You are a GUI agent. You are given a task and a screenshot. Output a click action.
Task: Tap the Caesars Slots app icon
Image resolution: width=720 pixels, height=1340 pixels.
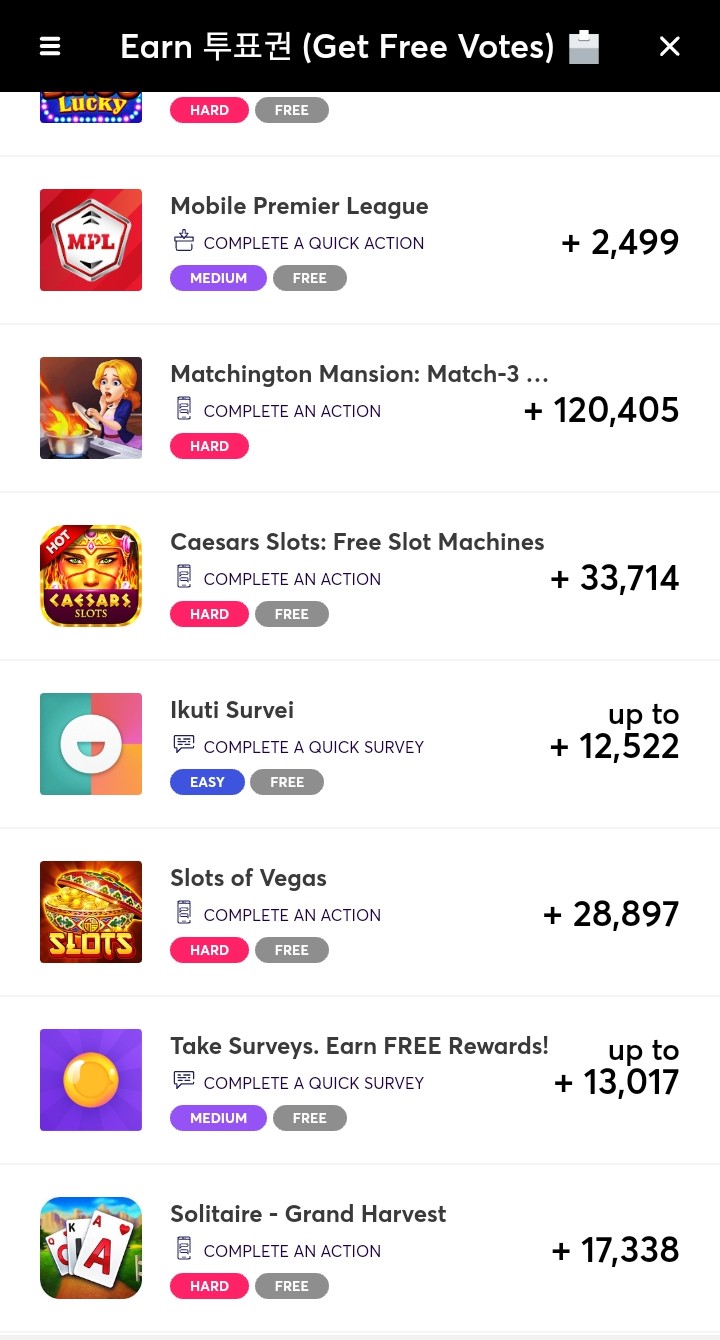[x=91, y=576]
